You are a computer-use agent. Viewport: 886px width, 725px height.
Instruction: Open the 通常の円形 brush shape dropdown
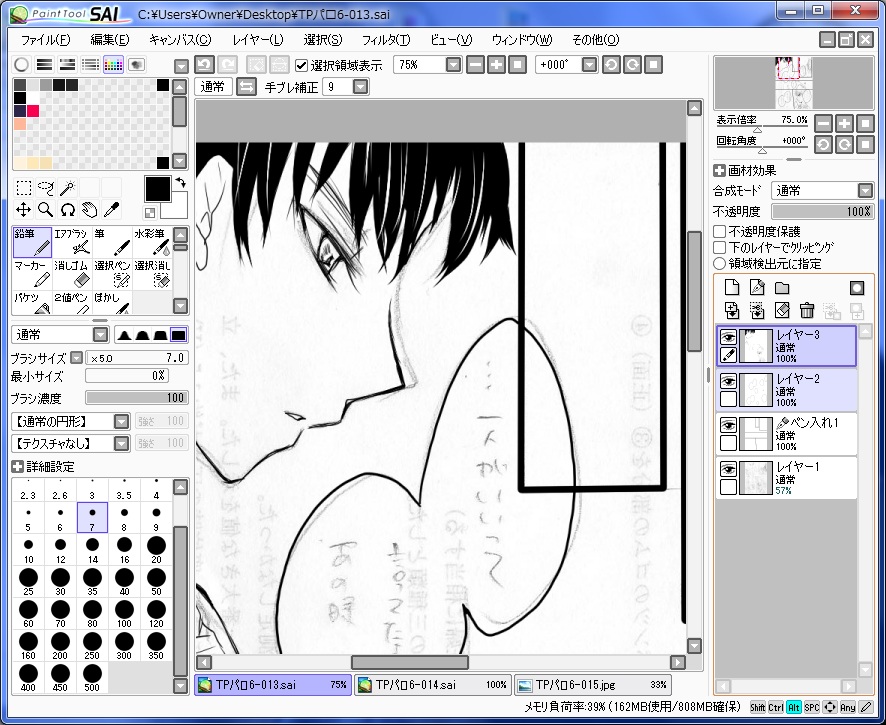point(122,421)
